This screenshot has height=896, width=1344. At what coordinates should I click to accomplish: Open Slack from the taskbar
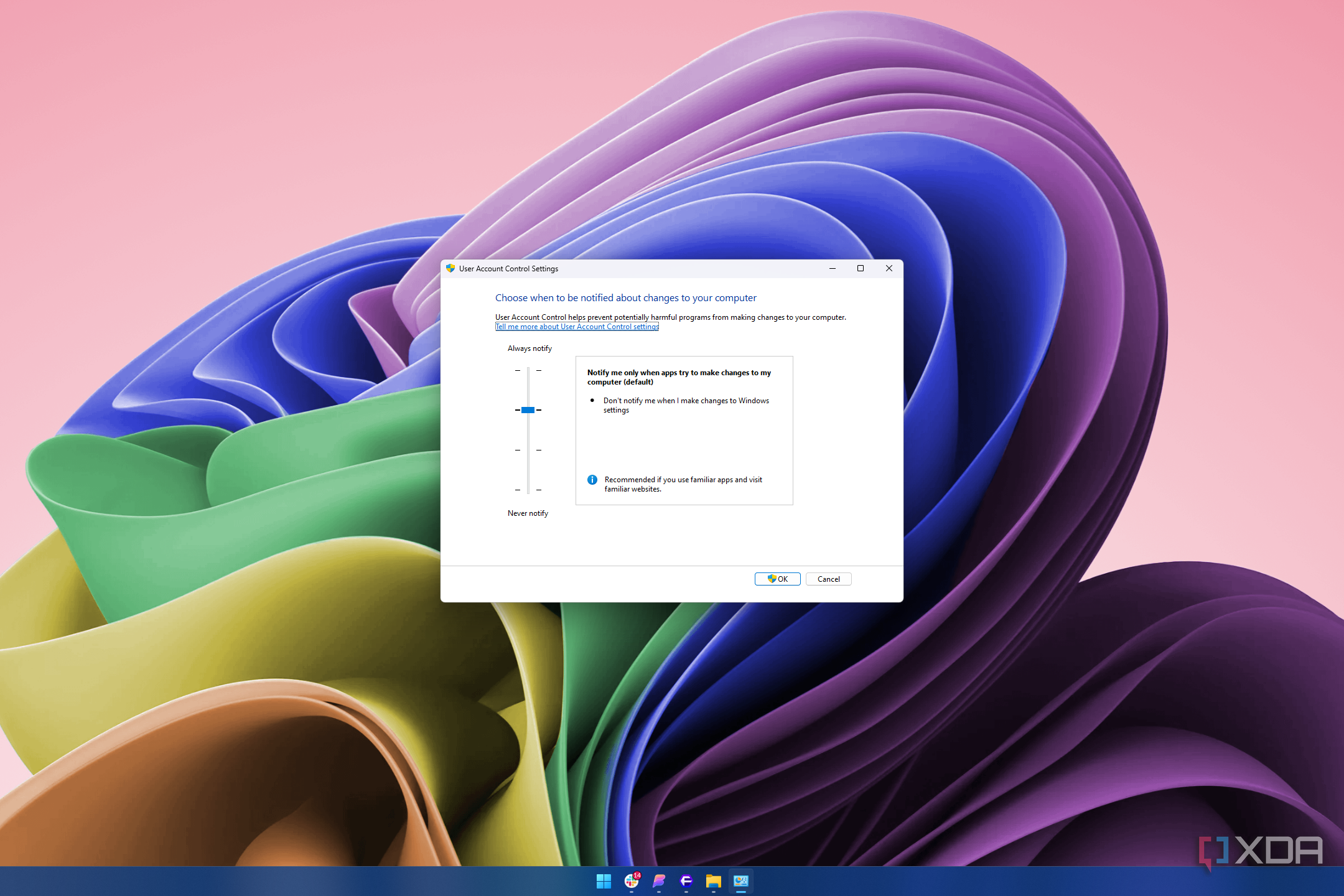(x=632, y=880)
